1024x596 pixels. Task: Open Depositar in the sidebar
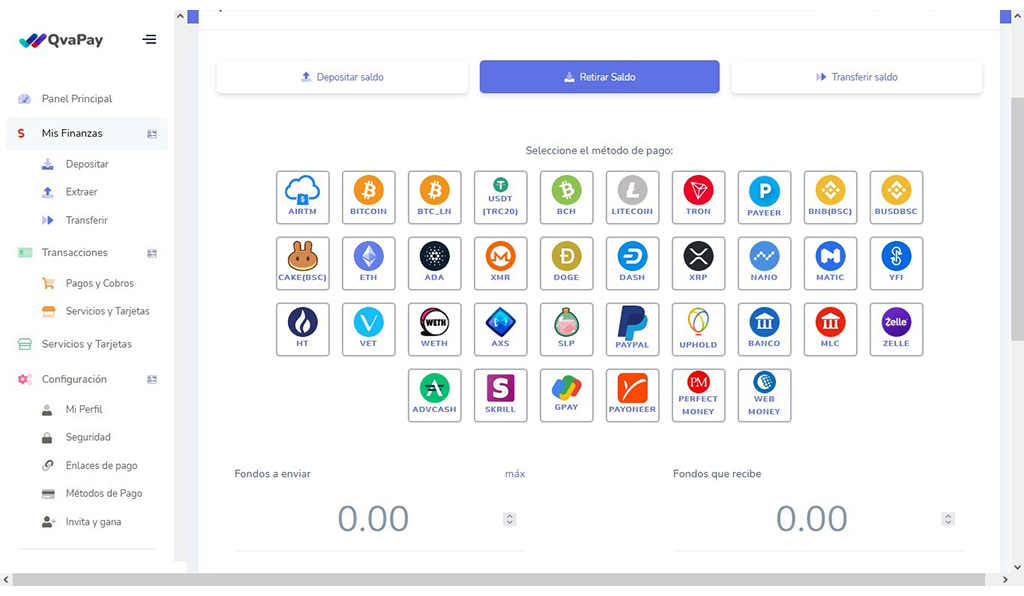(87, 165)
